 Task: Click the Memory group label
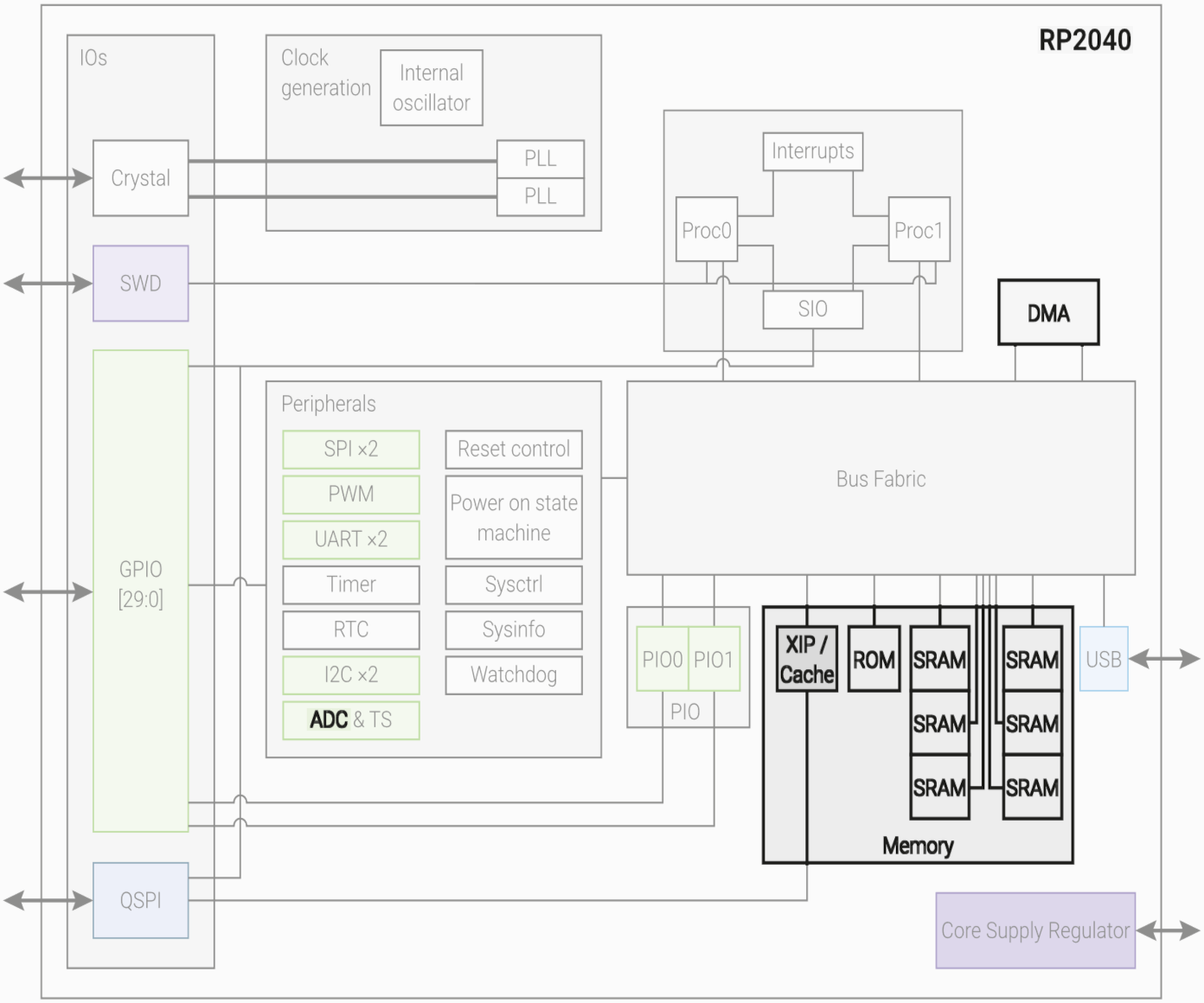pos(918,846)
